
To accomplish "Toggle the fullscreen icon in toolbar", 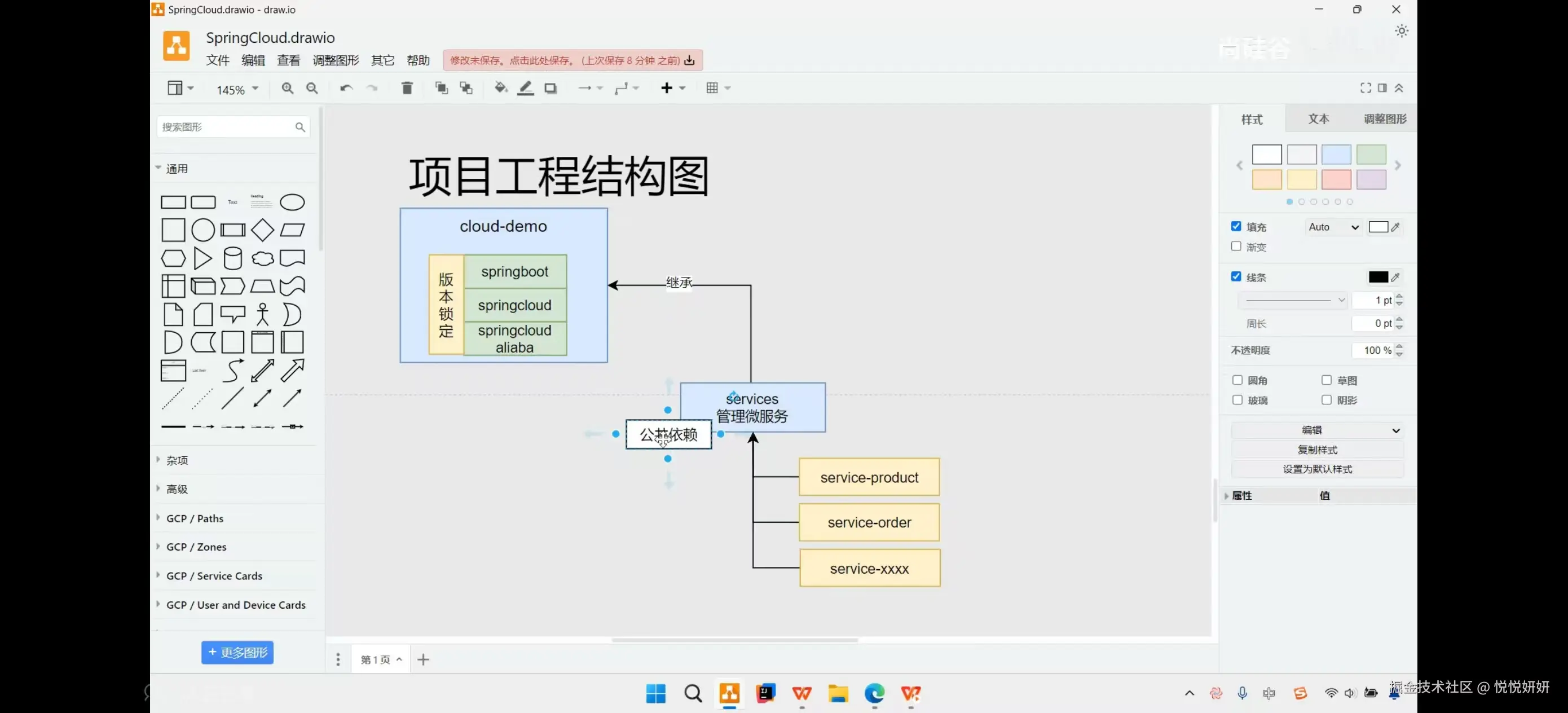I will coord(1366,89).
